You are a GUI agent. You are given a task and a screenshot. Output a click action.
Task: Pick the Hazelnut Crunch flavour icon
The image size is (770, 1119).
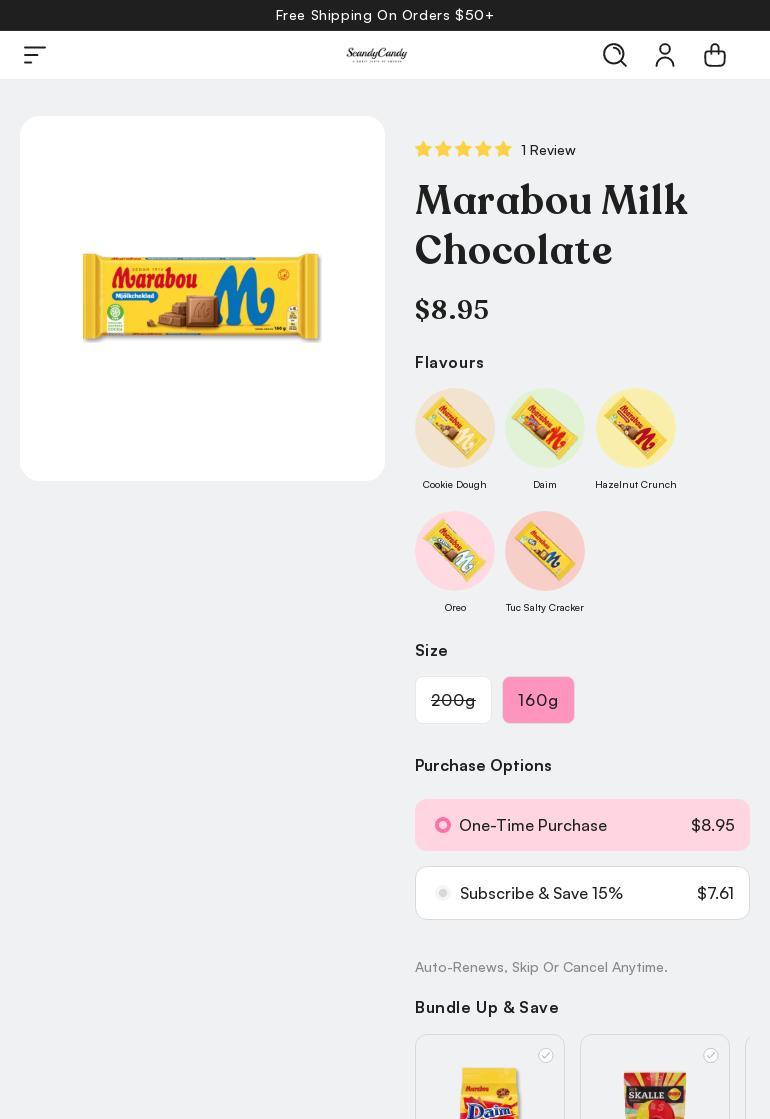(x=636, y=428)
